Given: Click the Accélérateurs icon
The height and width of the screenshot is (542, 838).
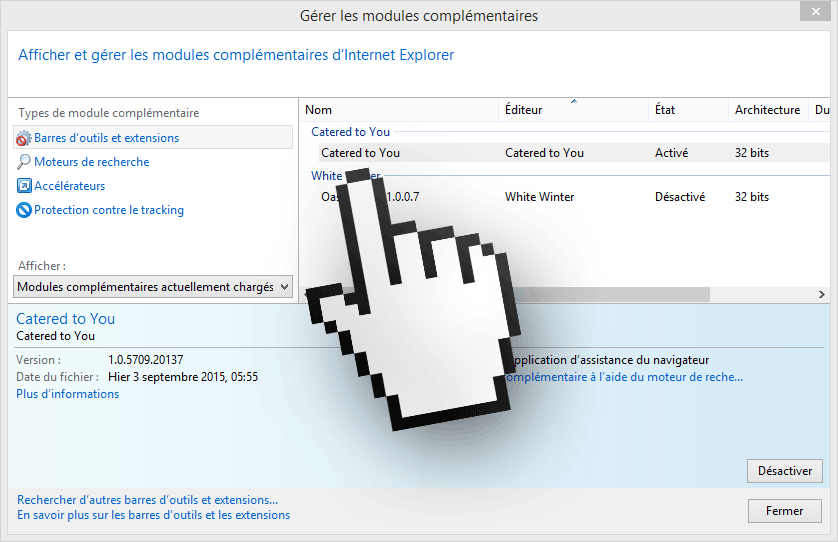Looking at the screenshot, I should click(x=24, y=186).
